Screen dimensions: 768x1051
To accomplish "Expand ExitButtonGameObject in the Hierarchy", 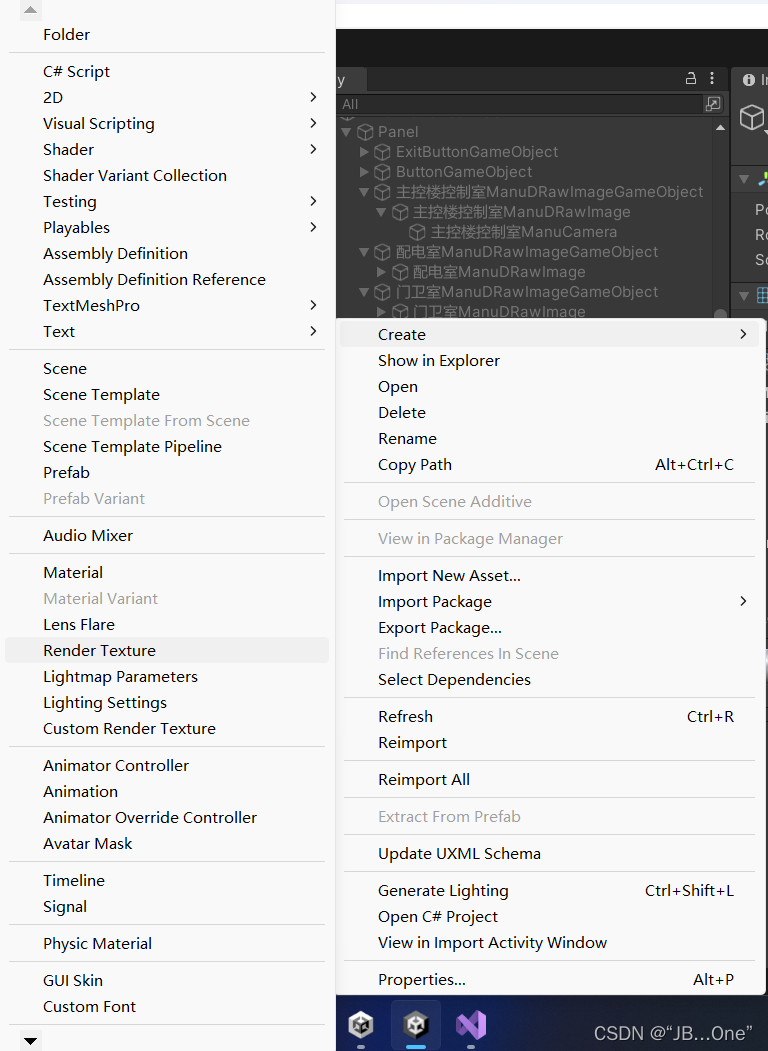I will (363, 151).
